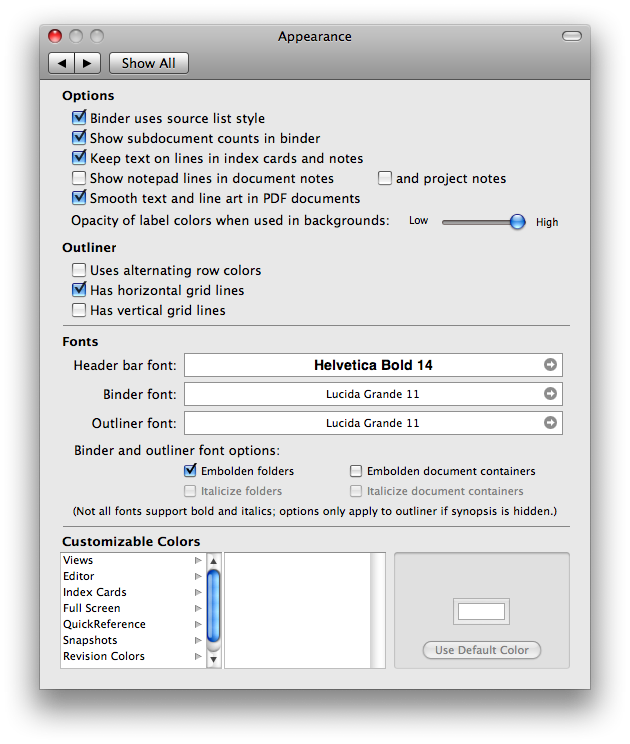Click the label color opacity slider knob
Screen dimensions: 630x744
[x=517, y=222]
